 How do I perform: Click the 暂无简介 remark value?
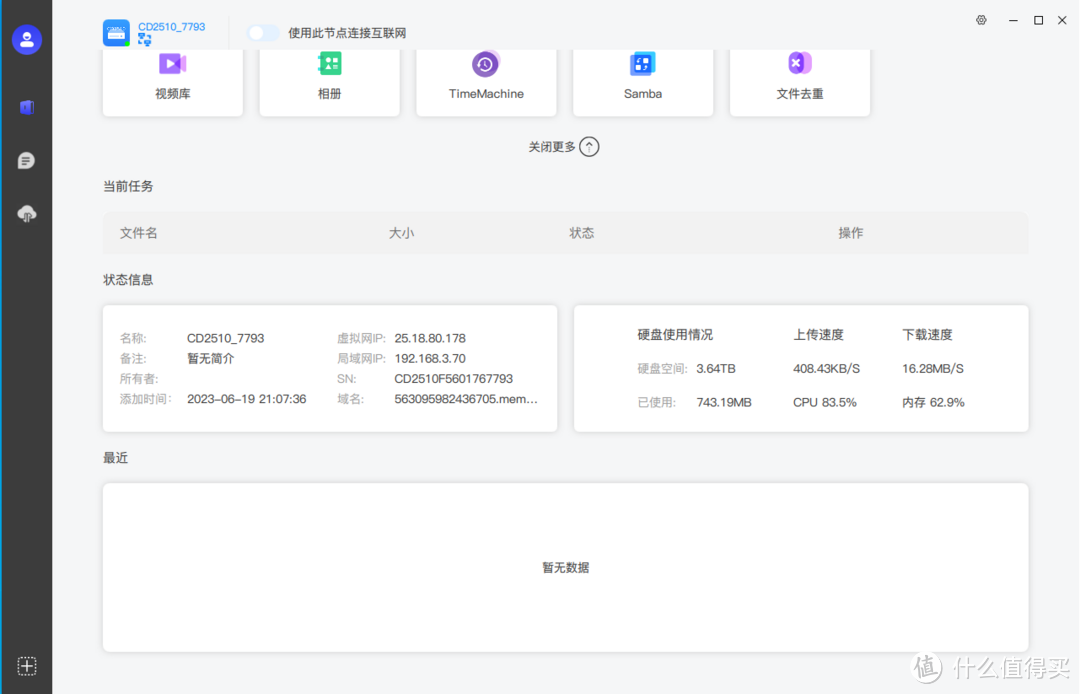click(211, 358)
